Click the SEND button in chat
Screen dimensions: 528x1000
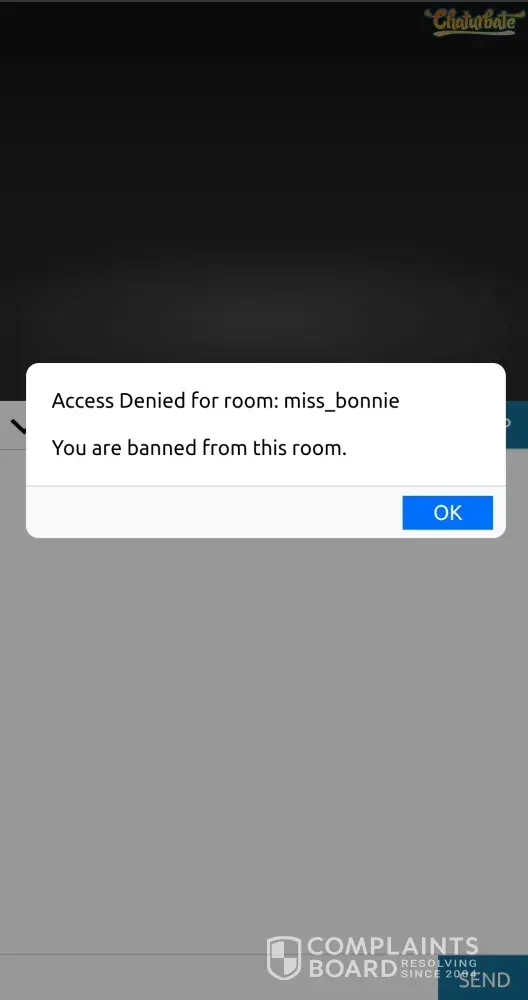[483, 978]
